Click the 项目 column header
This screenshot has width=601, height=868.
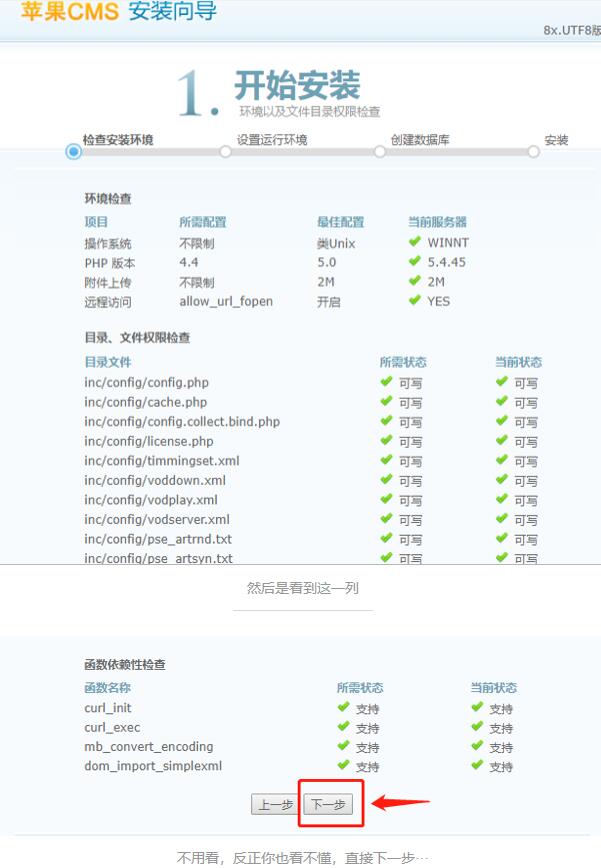coord(96,222)
